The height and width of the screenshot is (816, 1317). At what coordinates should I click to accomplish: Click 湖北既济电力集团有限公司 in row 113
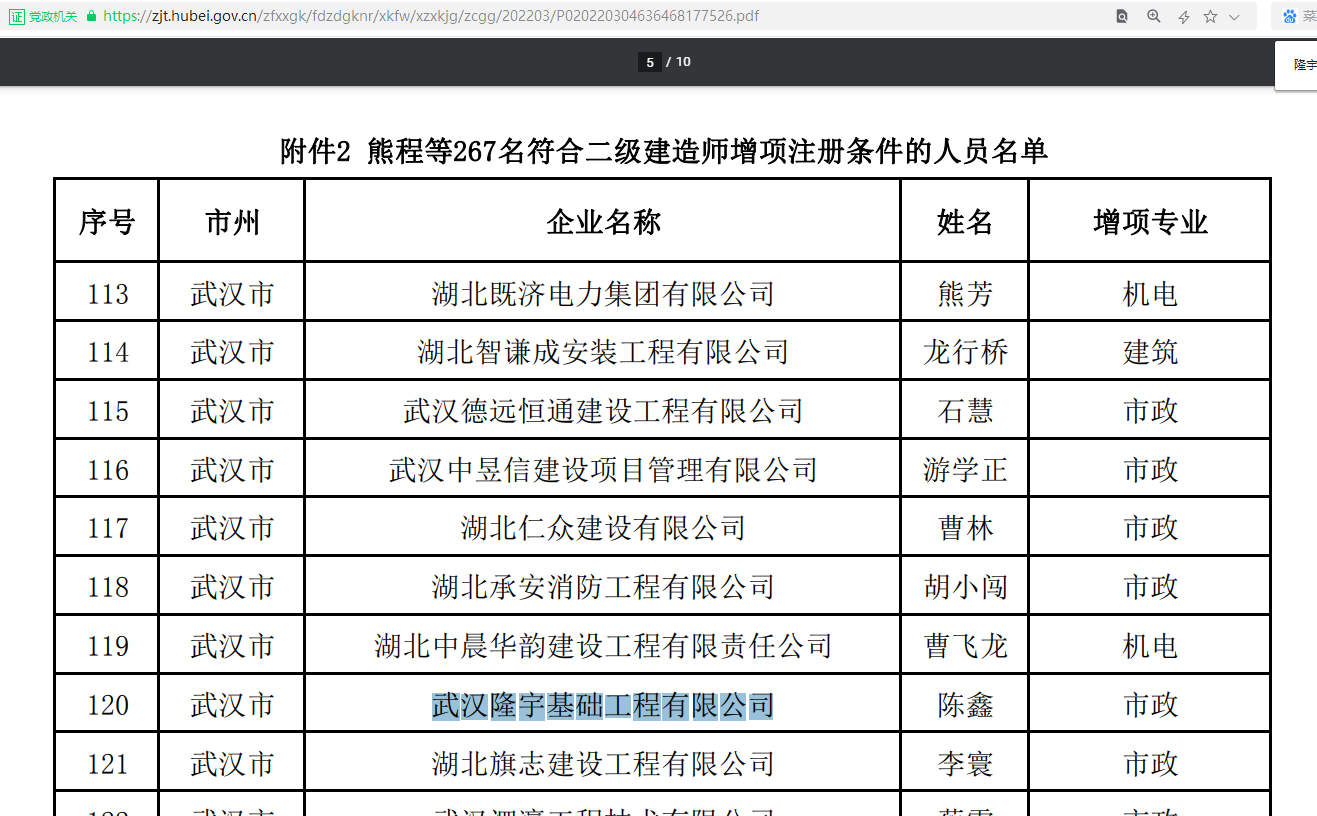coord(602,294)
